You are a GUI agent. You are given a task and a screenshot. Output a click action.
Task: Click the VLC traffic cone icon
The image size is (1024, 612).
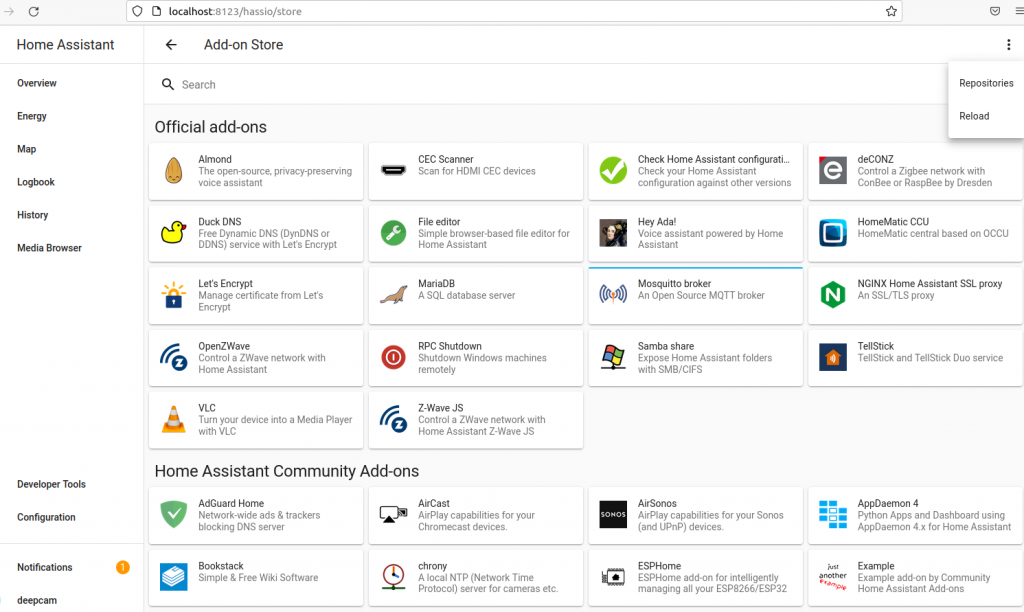tap(174, 419)
